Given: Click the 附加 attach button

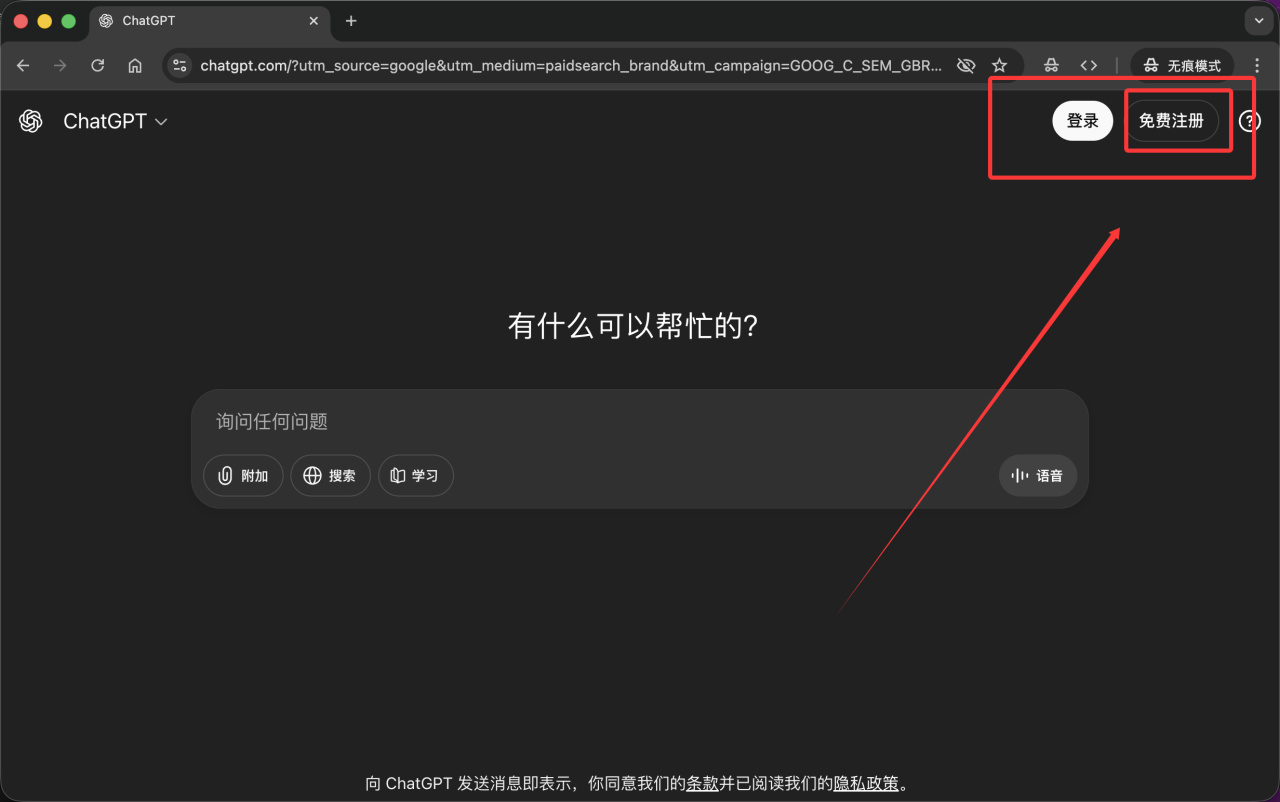Looking at the screenshot, I should pyautogui.click(x=244, y=476).
